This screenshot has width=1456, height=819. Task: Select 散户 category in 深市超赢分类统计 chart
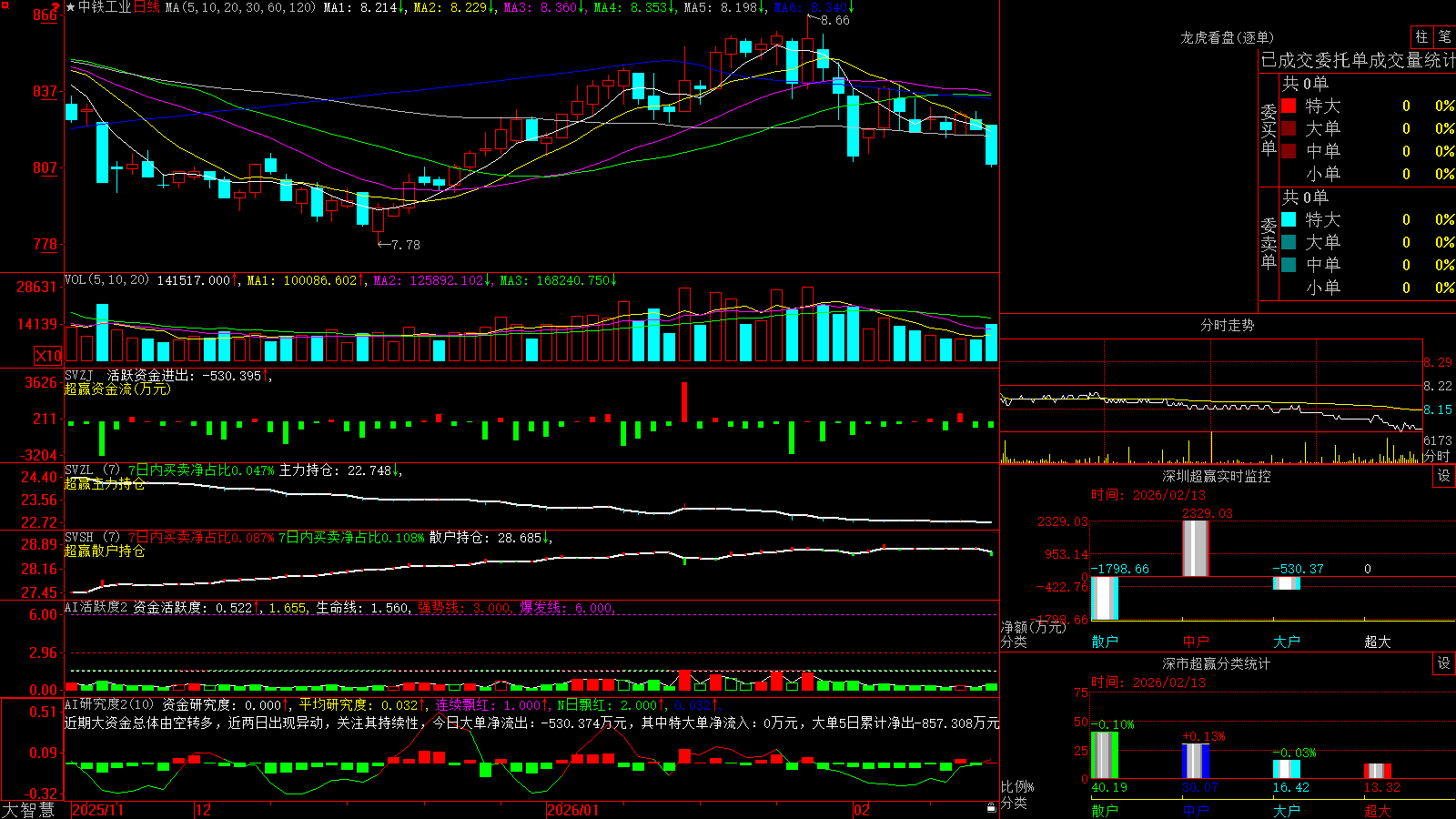point(1105,810)
